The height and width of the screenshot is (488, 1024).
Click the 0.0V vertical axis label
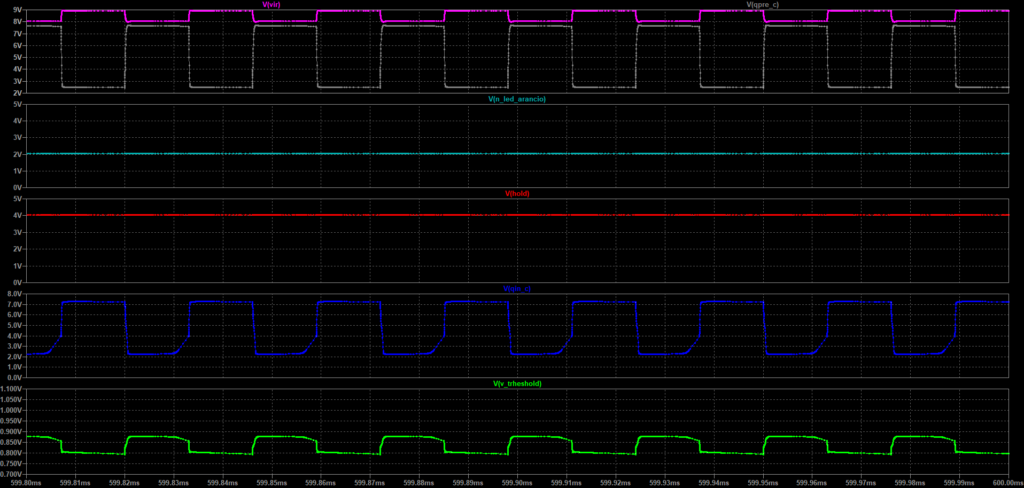tap(15, 378)
